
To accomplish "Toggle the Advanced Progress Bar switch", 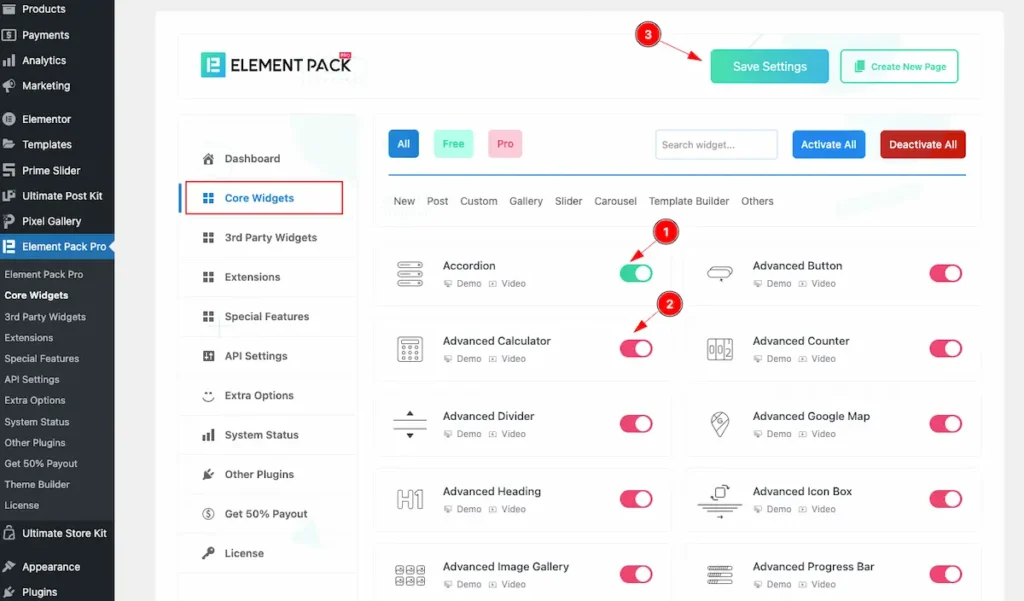I will (x=945, y=574).
